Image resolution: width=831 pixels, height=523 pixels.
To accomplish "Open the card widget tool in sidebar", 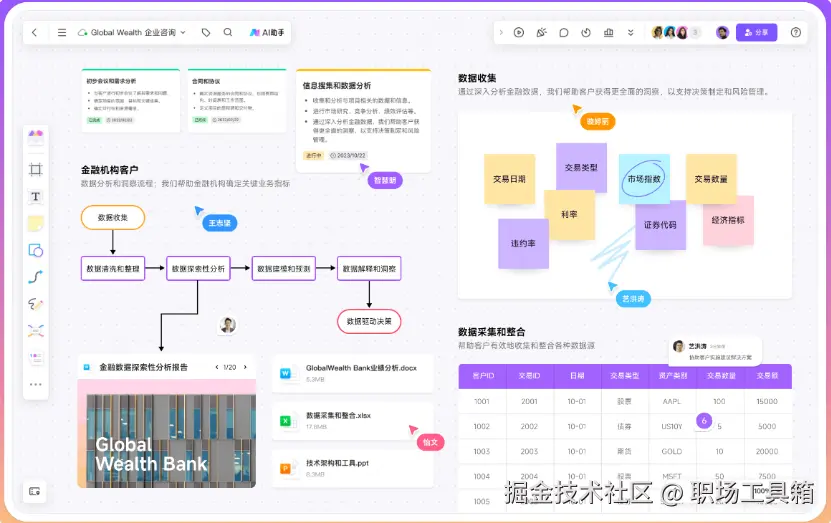I will tap(36, 358).
